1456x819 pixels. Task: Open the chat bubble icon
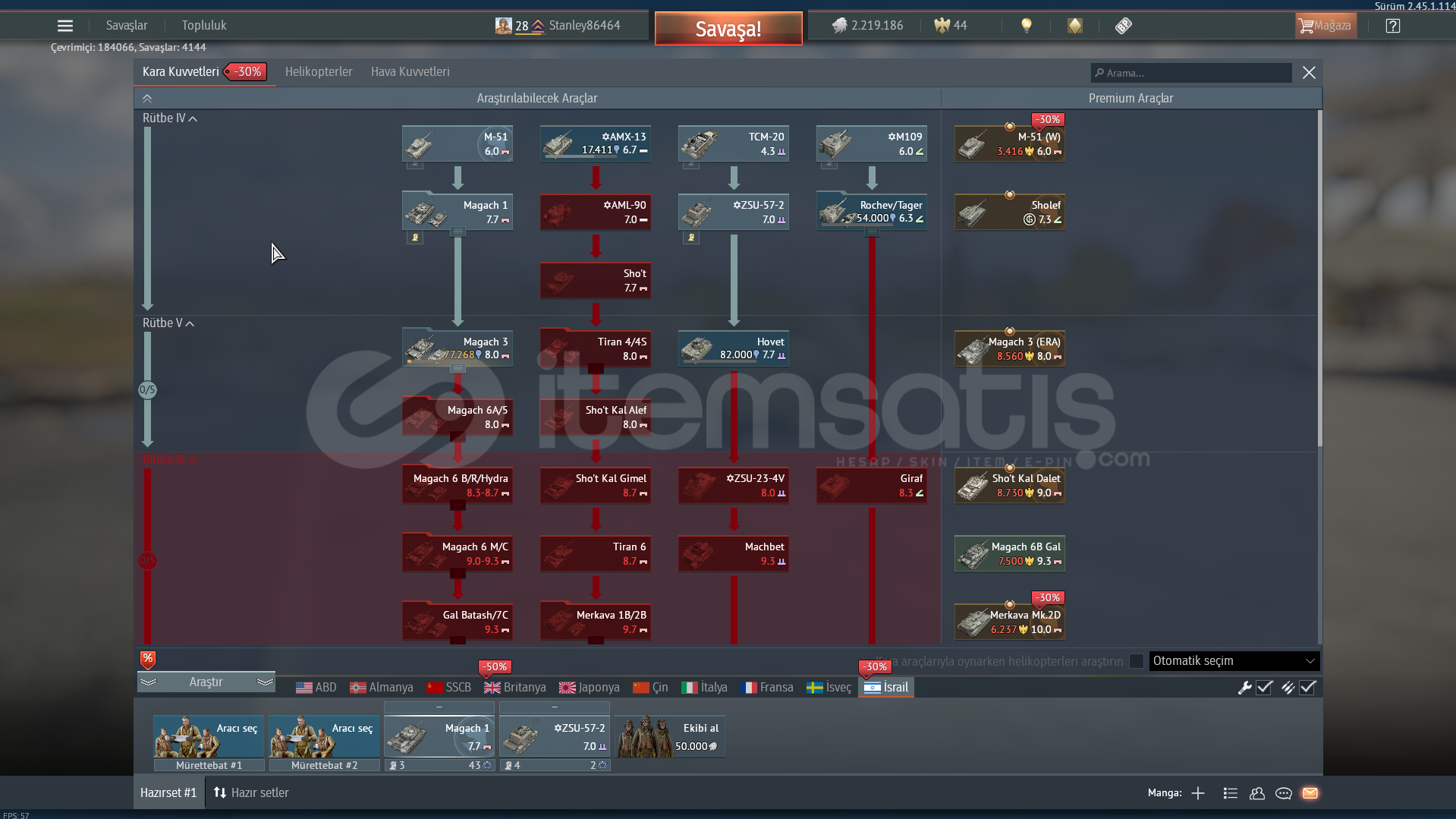pos(1284,793)
